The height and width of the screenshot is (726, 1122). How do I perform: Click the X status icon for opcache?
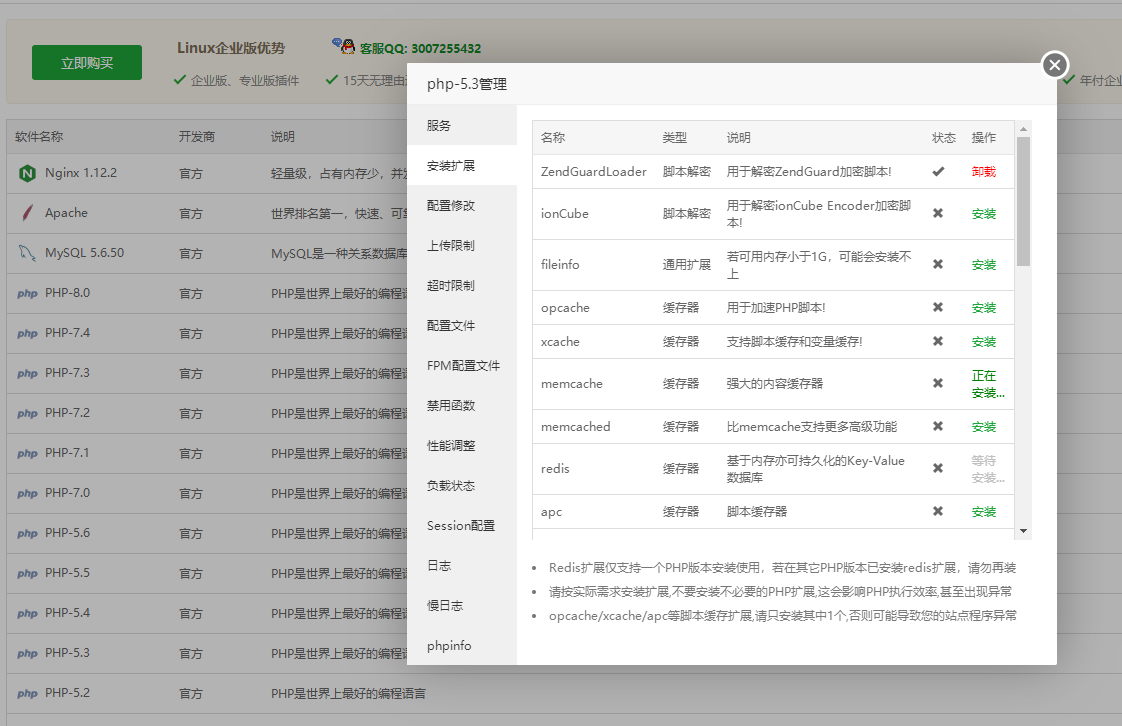tap(937, 307)
